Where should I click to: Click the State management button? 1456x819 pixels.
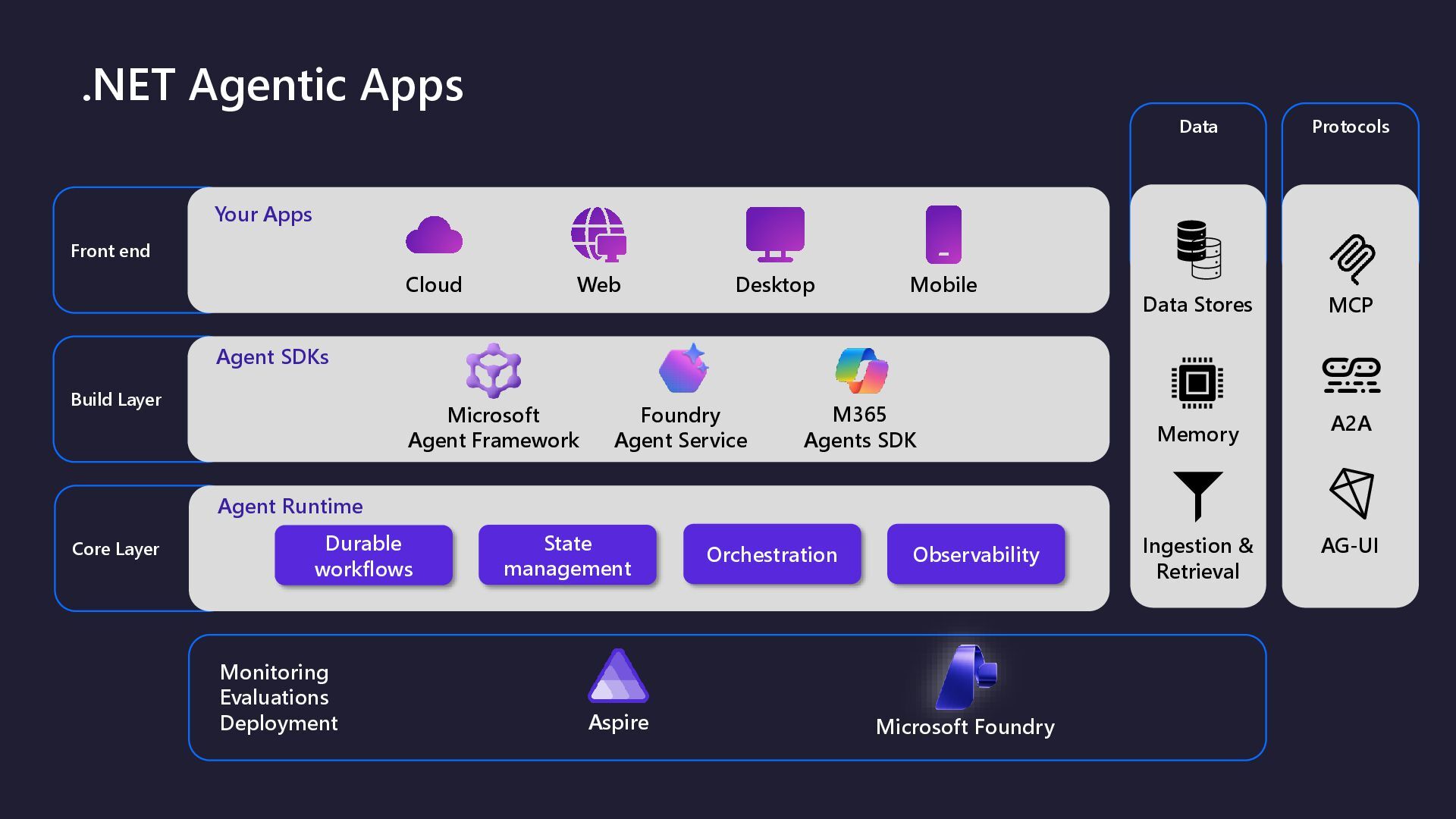click(567, 555)
